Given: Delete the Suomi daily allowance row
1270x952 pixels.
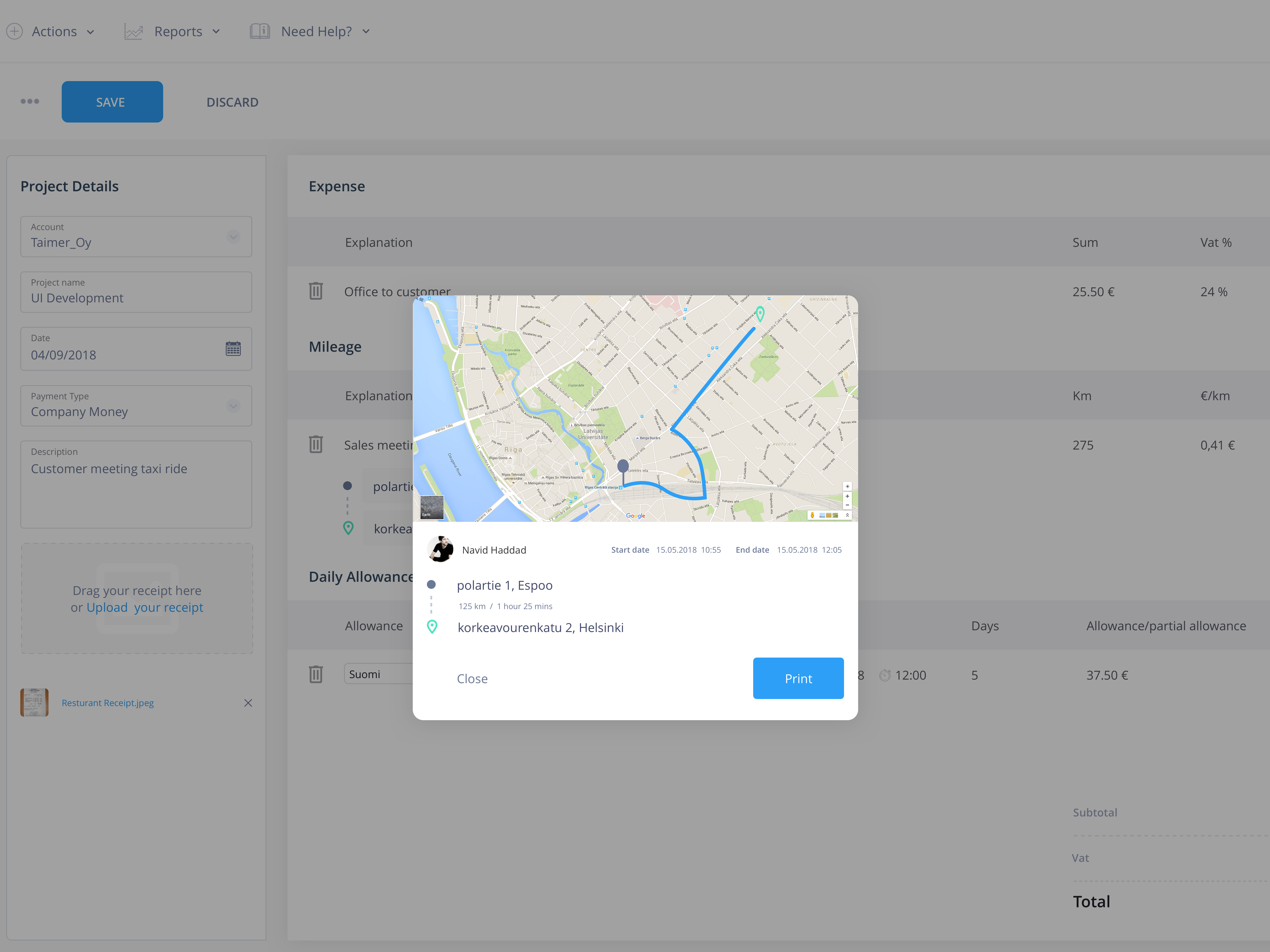Looking at the screenshot, I should pos(316,674).
